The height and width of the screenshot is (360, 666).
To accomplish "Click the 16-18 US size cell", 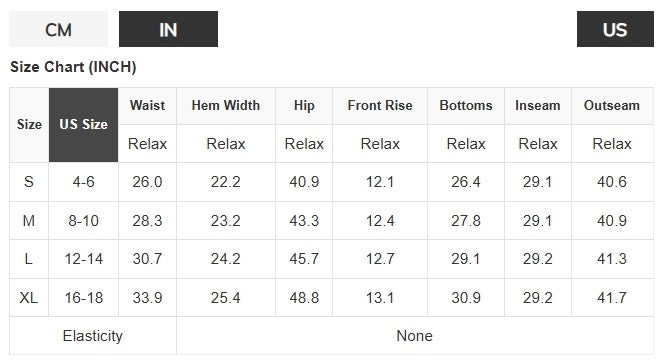I will pos(84,298).
